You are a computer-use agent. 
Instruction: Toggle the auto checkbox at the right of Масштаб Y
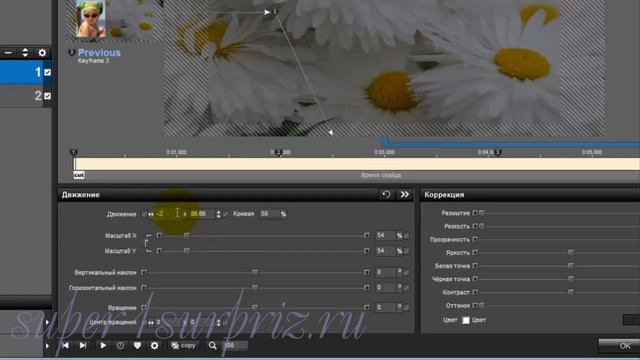(407, 251)
